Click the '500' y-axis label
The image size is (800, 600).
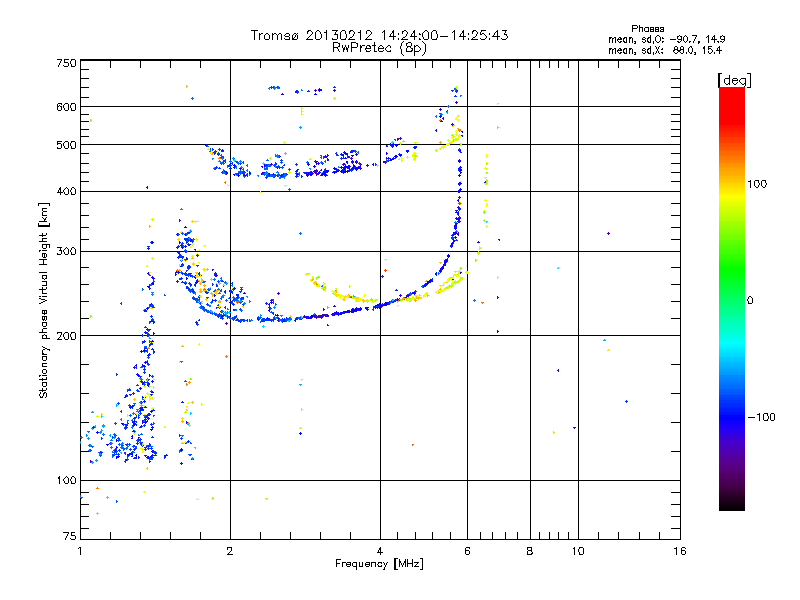pos(66,145)
